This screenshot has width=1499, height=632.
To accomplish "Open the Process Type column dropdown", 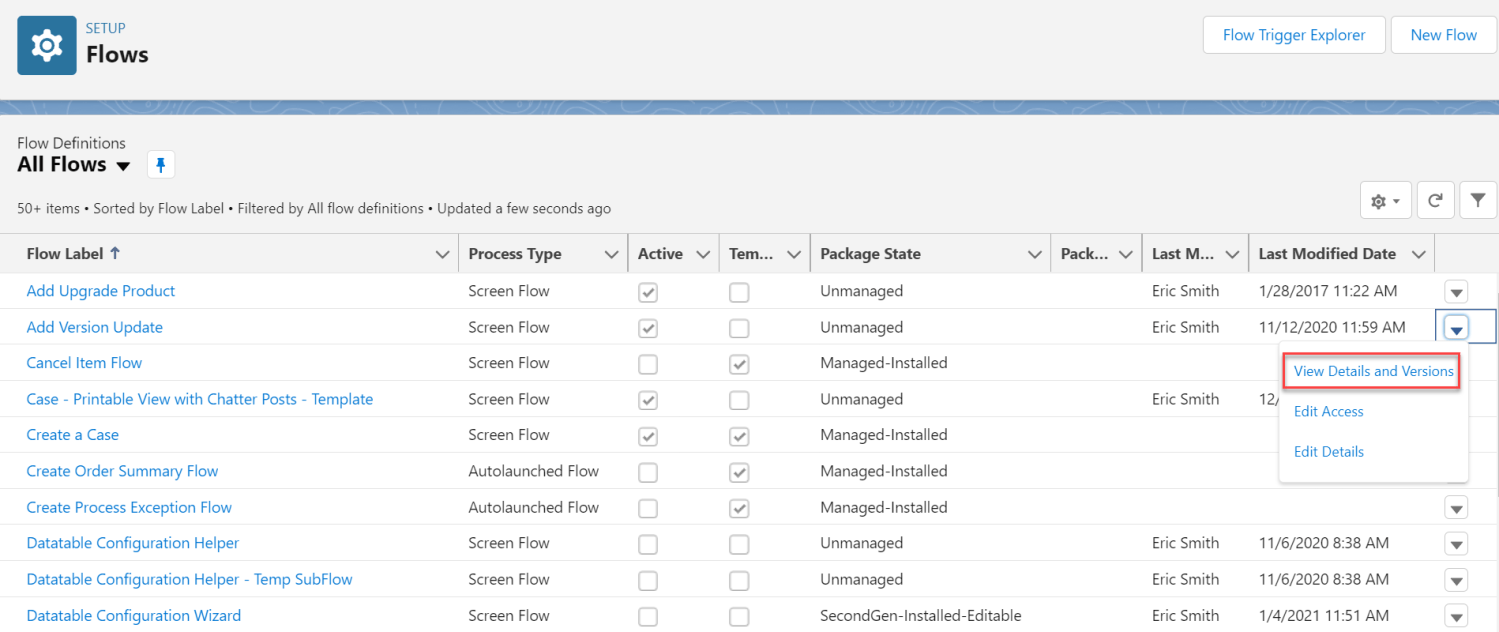I will pyautogui.click(x=613, y=253).
